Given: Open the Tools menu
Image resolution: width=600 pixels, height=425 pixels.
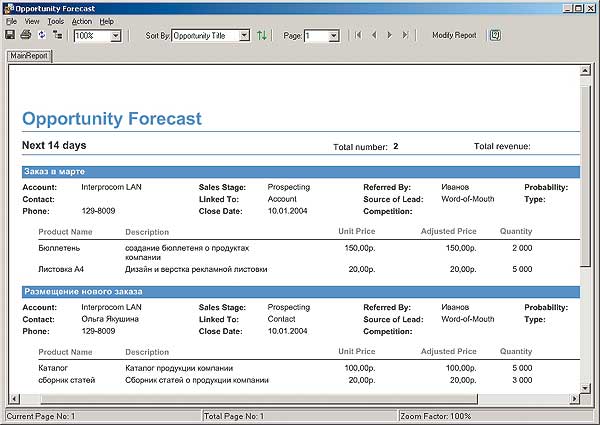Looking at the screenshot, I should 55,21.
